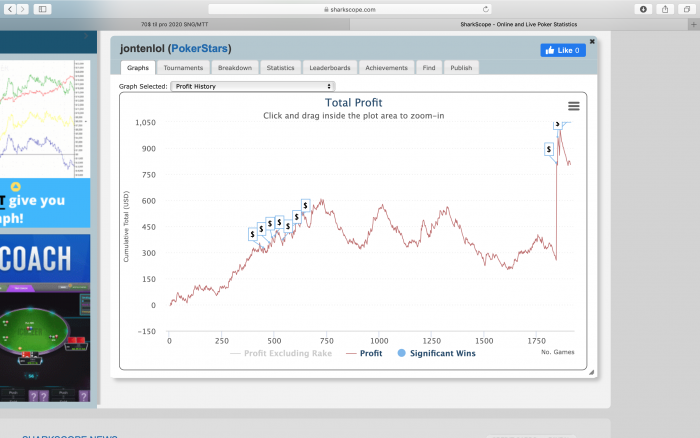The height and width of the screenshot is (438, 700).
Task: Click the poker table ad image
Action: click(x=45, y=342)
